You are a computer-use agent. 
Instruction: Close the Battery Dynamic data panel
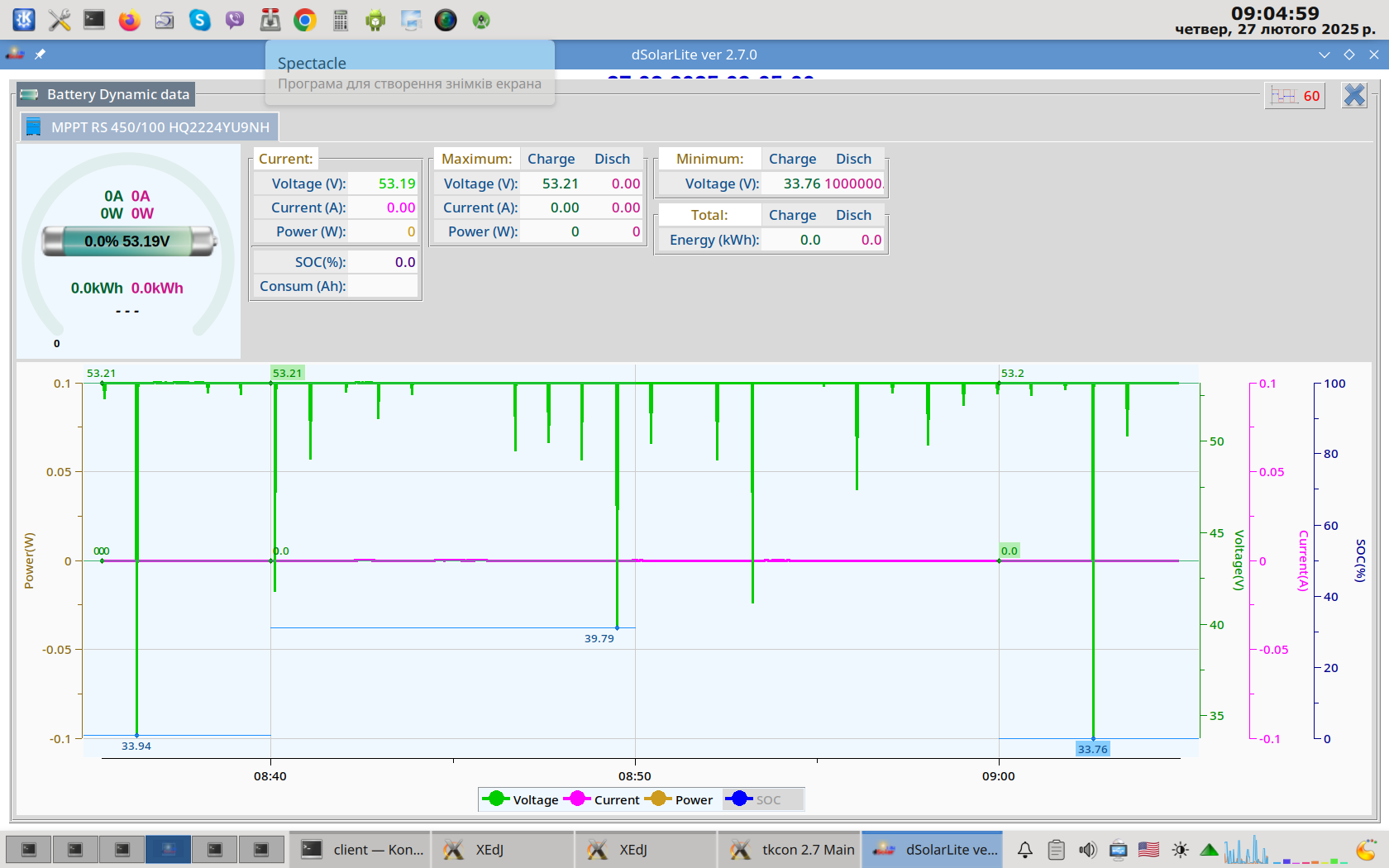click(1353, 96)
